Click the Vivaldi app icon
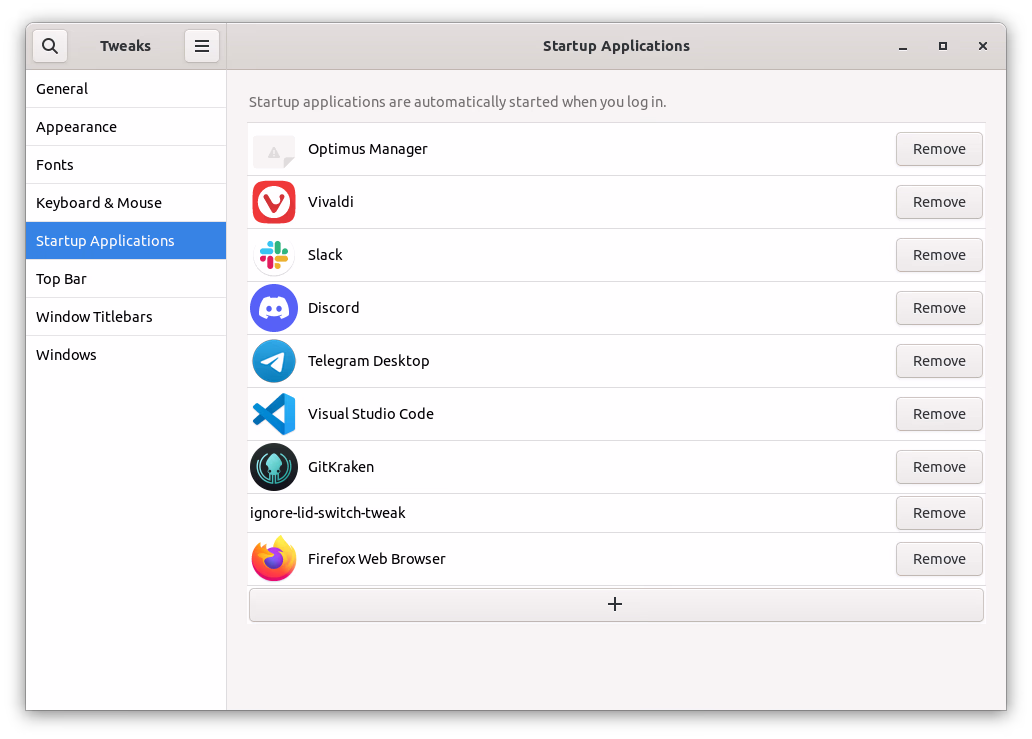 [274, 202]
